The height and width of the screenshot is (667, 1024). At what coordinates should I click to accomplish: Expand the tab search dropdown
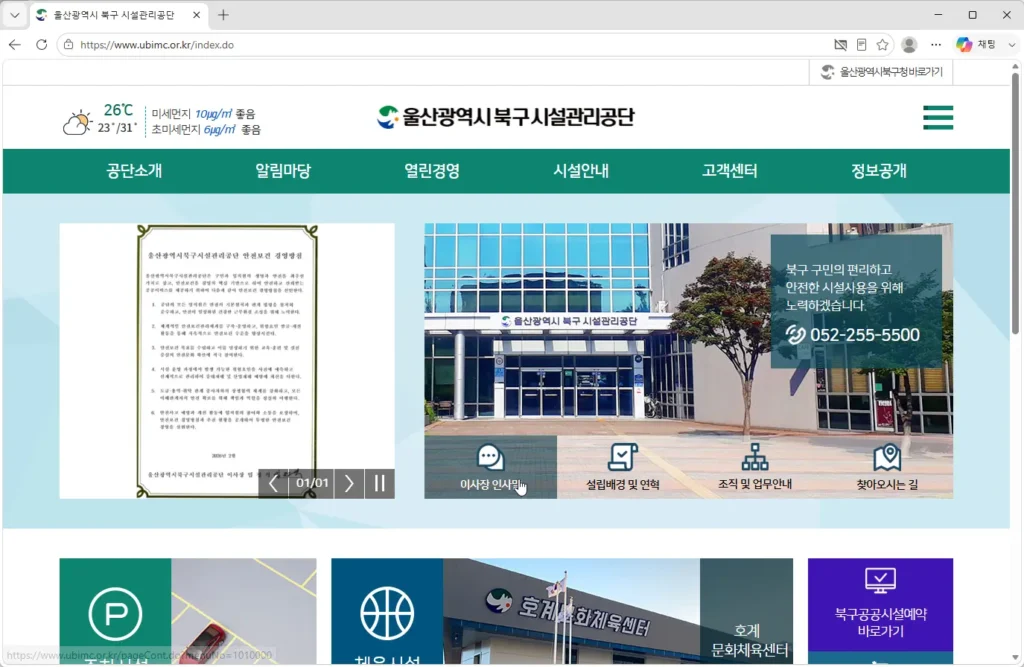[14, 14]
